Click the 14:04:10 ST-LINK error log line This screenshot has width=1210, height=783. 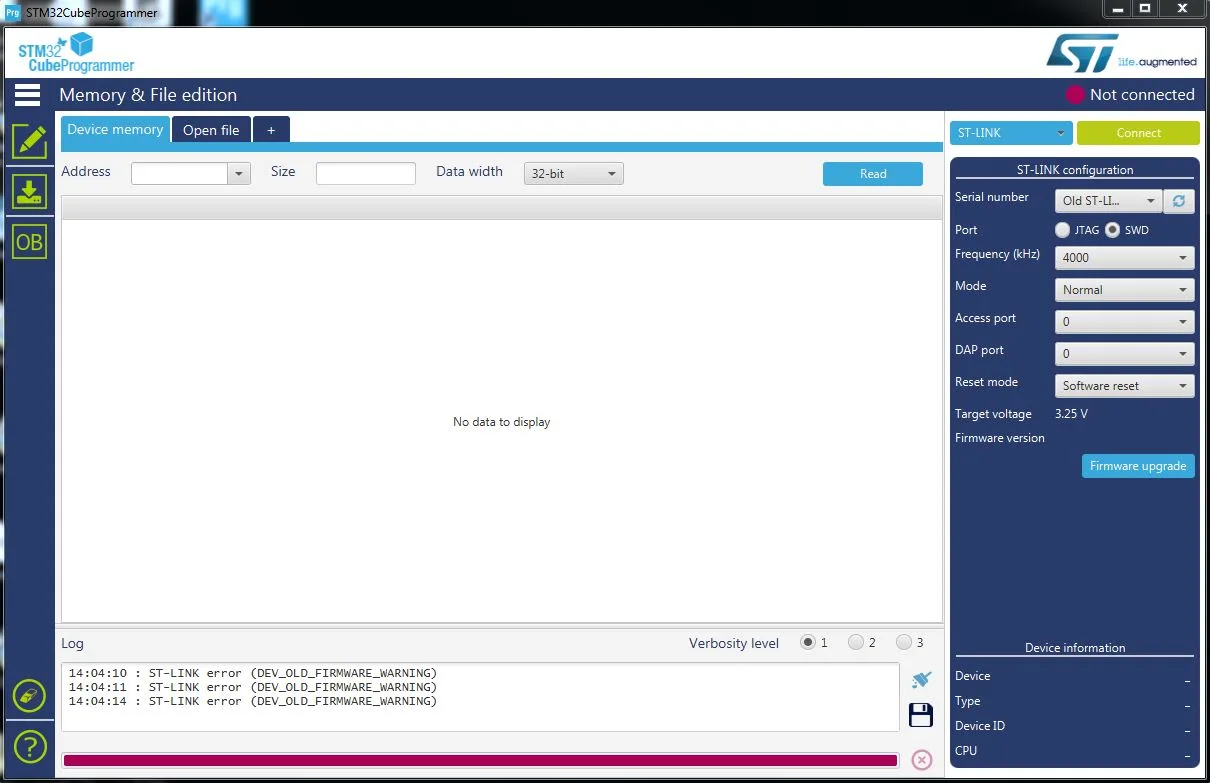[252, 673]
